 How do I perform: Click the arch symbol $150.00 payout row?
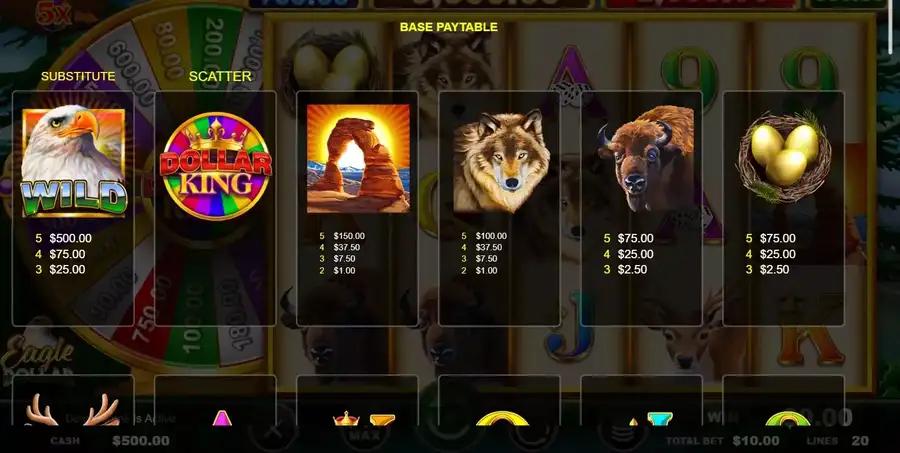(x=342, y=236)
